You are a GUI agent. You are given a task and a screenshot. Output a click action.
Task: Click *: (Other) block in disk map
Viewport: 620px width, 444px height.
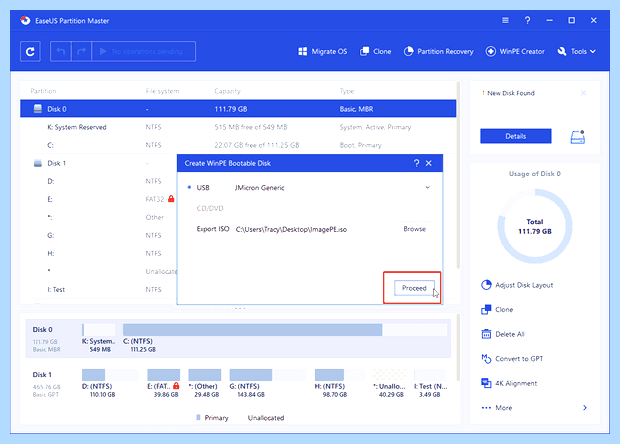tap(204, 375)
